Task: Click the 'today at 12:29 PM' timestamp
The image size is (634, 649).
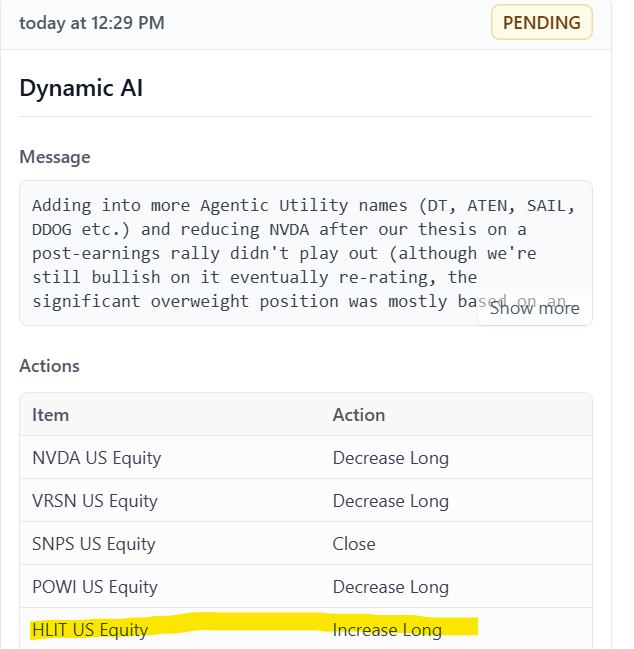Action: (x=92, y=23)
